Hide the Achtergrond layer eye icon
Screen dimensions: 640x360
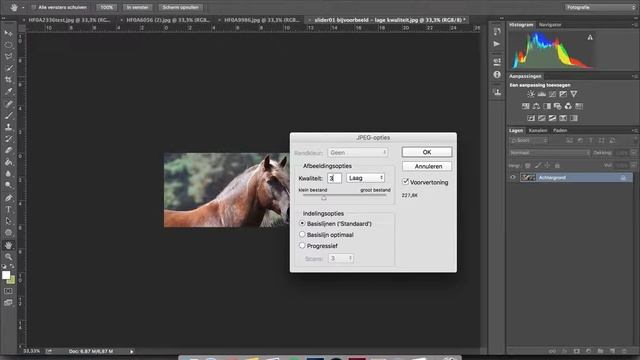pos(513,178)
